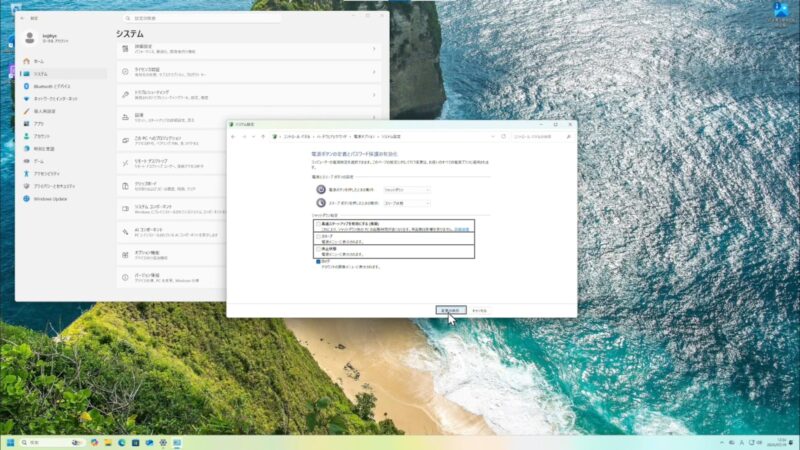Open ゲーム (Gaming) in Settings sidebar
Image resolution: width=800 pixels, height=450 pixels.
point(63,161)
